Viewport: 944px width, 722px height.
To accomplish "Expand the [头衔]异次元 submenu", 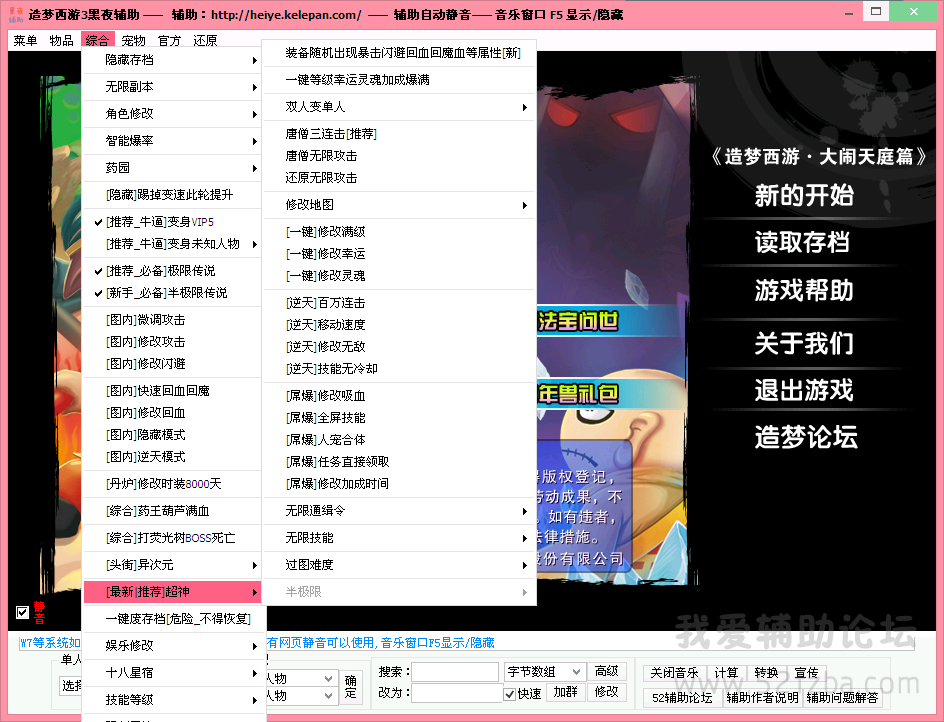I will tap(172, 565).
